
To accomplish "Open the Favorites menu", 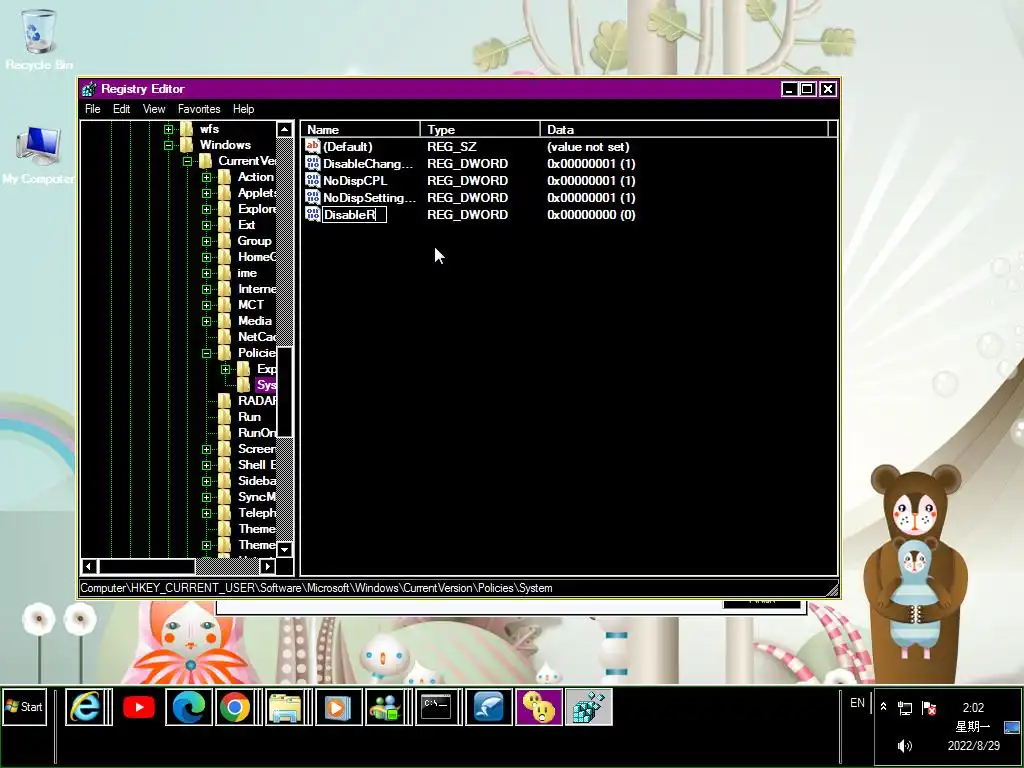I will (x=199, y=109).
